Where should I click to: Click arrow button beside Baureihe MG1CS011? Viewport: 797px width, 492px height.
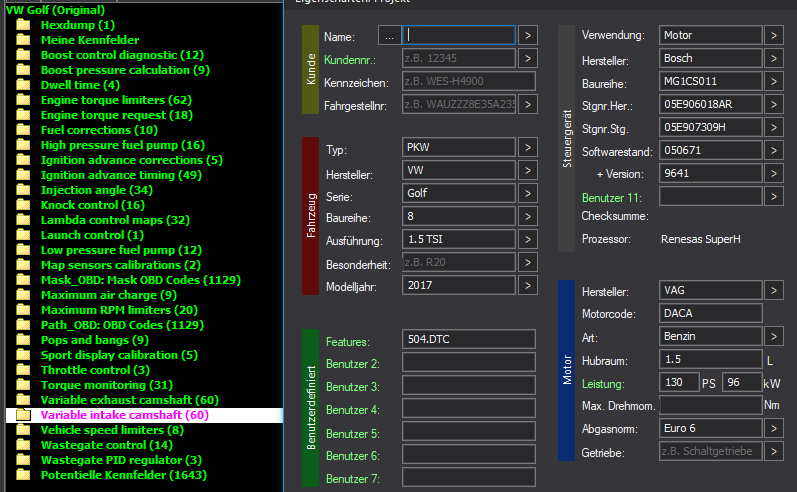pos(774,81)
